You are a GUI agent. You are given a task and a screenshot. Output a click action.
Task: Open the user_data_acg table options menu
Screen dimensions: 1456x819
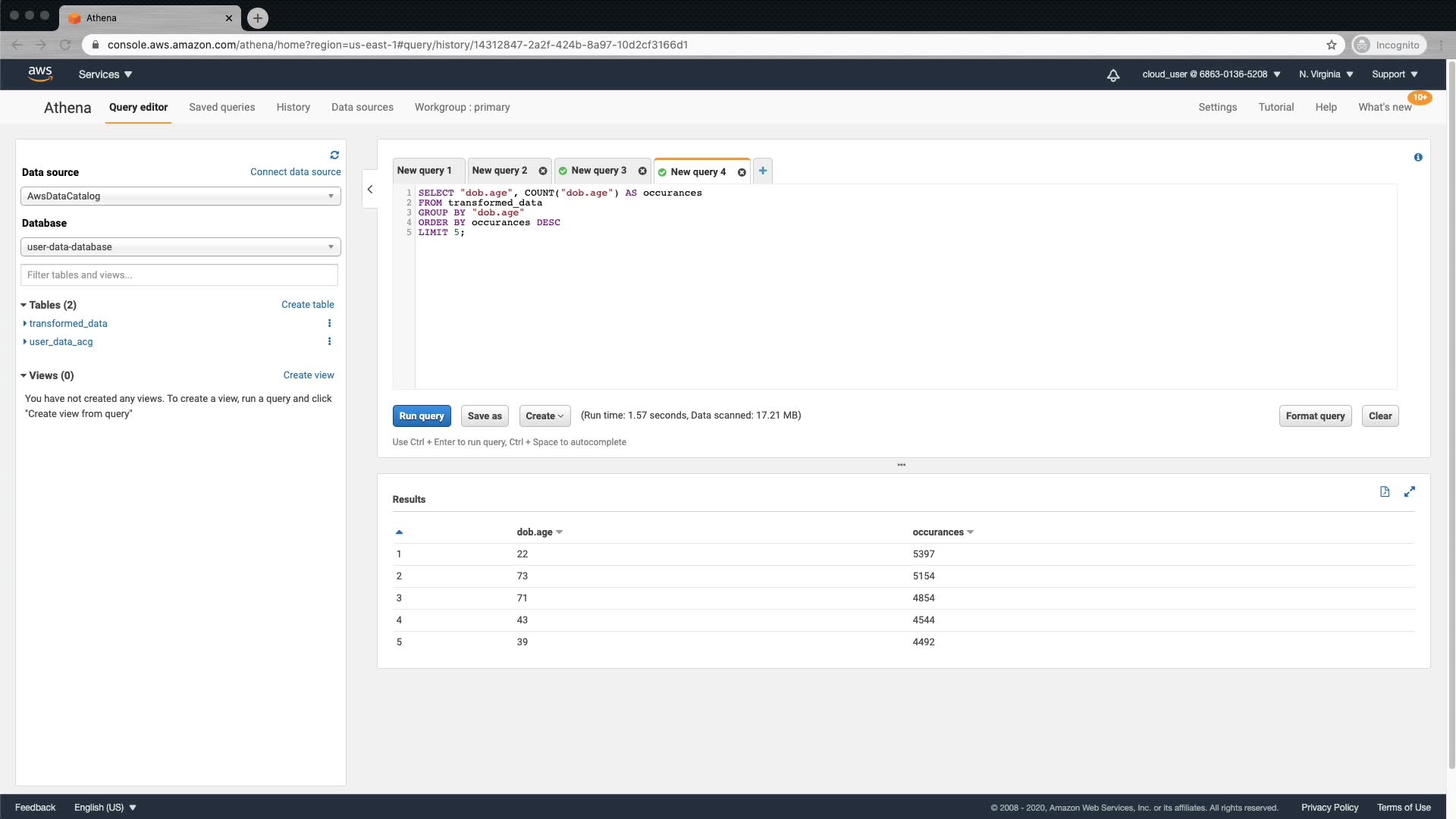click(329, 341)
